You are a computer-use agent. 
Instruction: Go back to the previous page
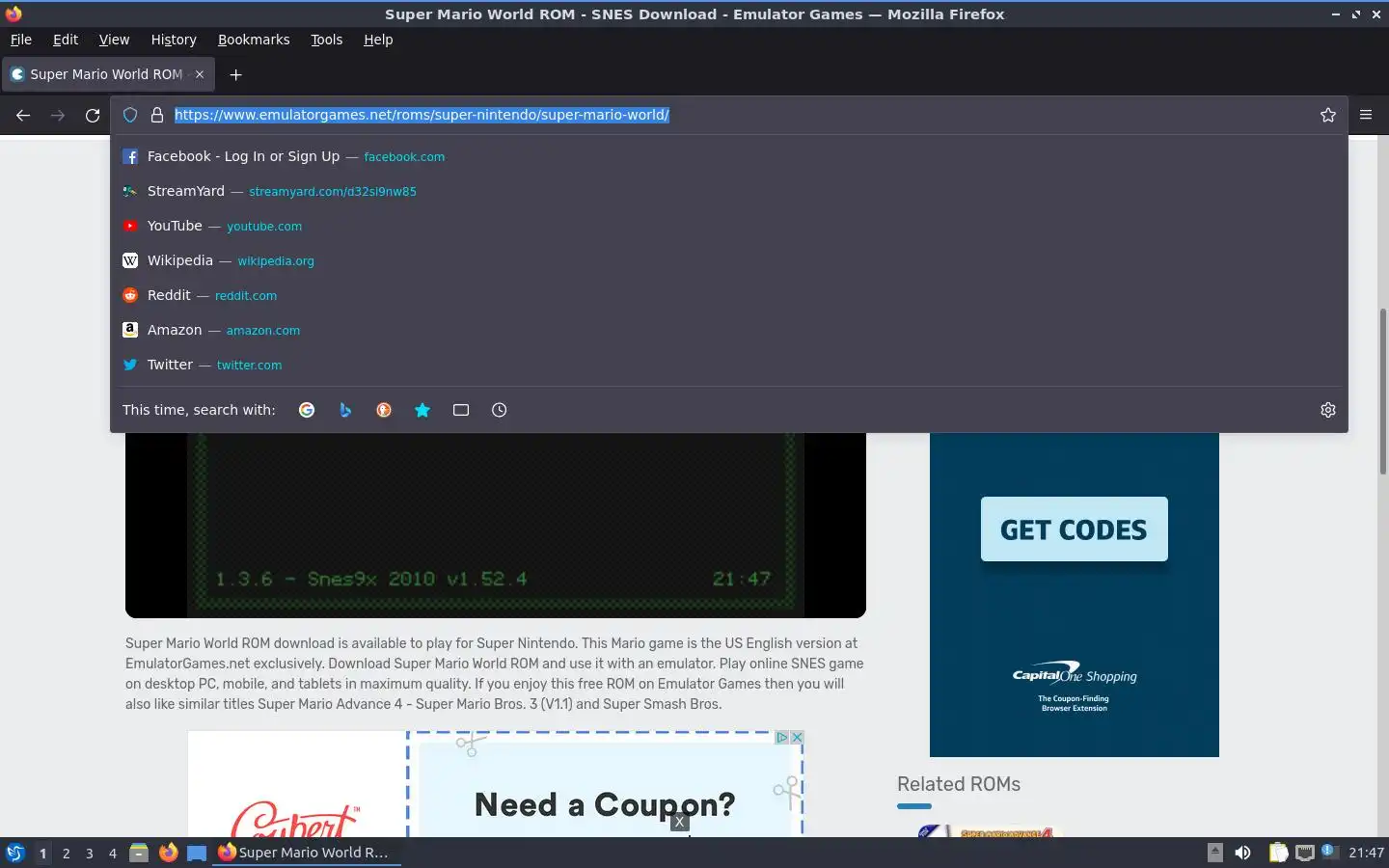(x=23, y=116)
